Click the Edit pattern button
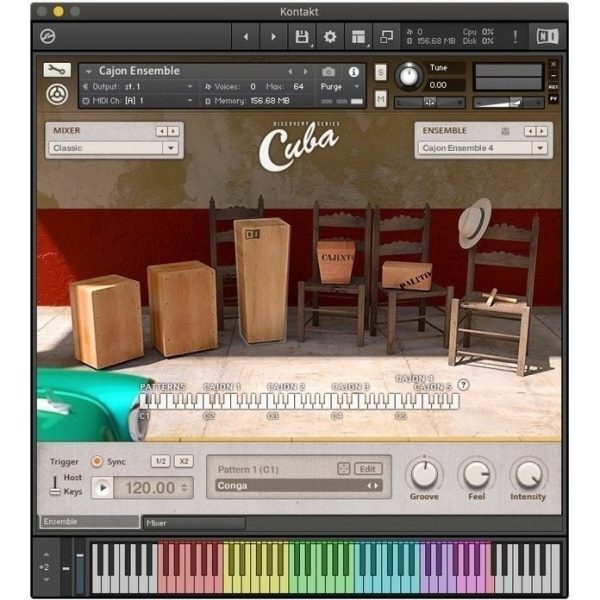The image size is (600, 600). coord(367,469)
